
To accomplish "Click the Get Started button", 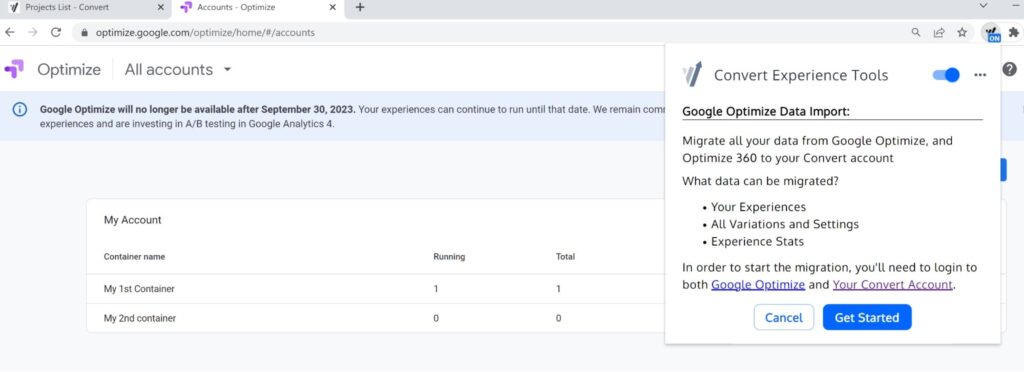I will (x=867, y=318).
